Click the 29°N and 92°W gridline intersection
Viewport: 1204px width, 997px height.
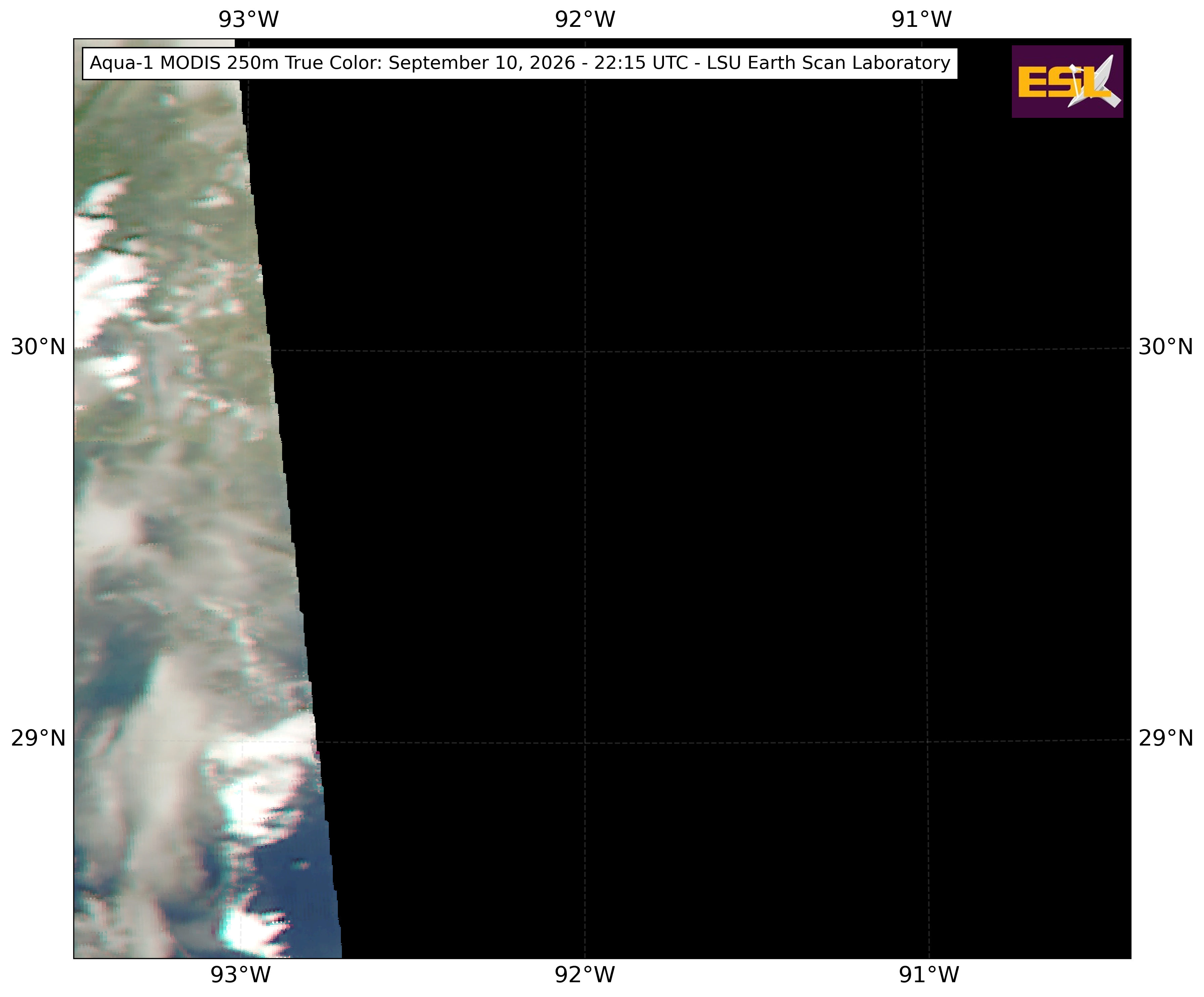(585, 743)
